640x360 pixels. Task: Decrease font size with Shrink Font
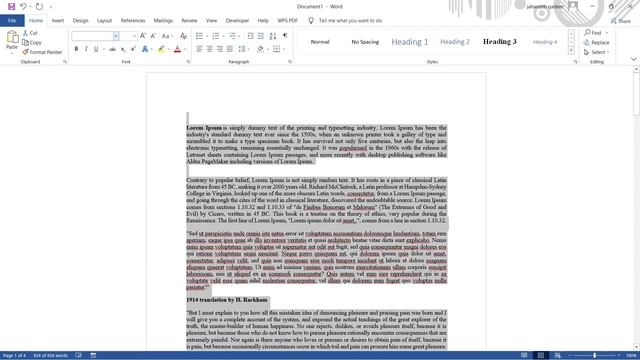(153, 36)
